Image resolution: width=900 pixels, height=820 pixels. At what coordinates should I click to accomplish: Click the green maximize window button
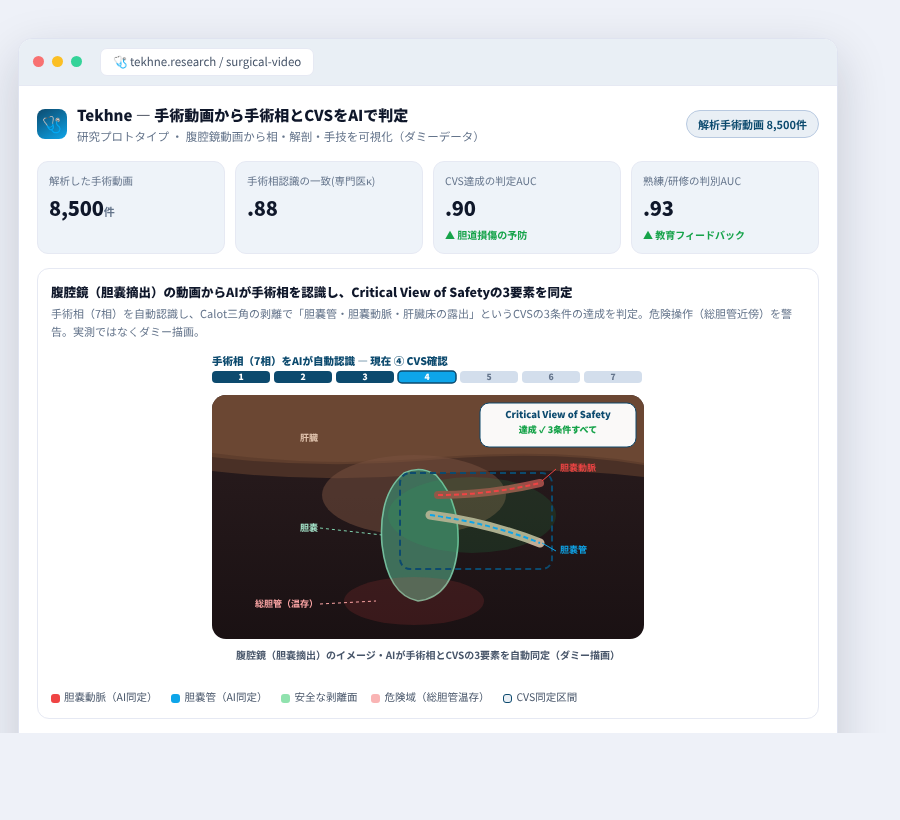click(x=76, y=62)
